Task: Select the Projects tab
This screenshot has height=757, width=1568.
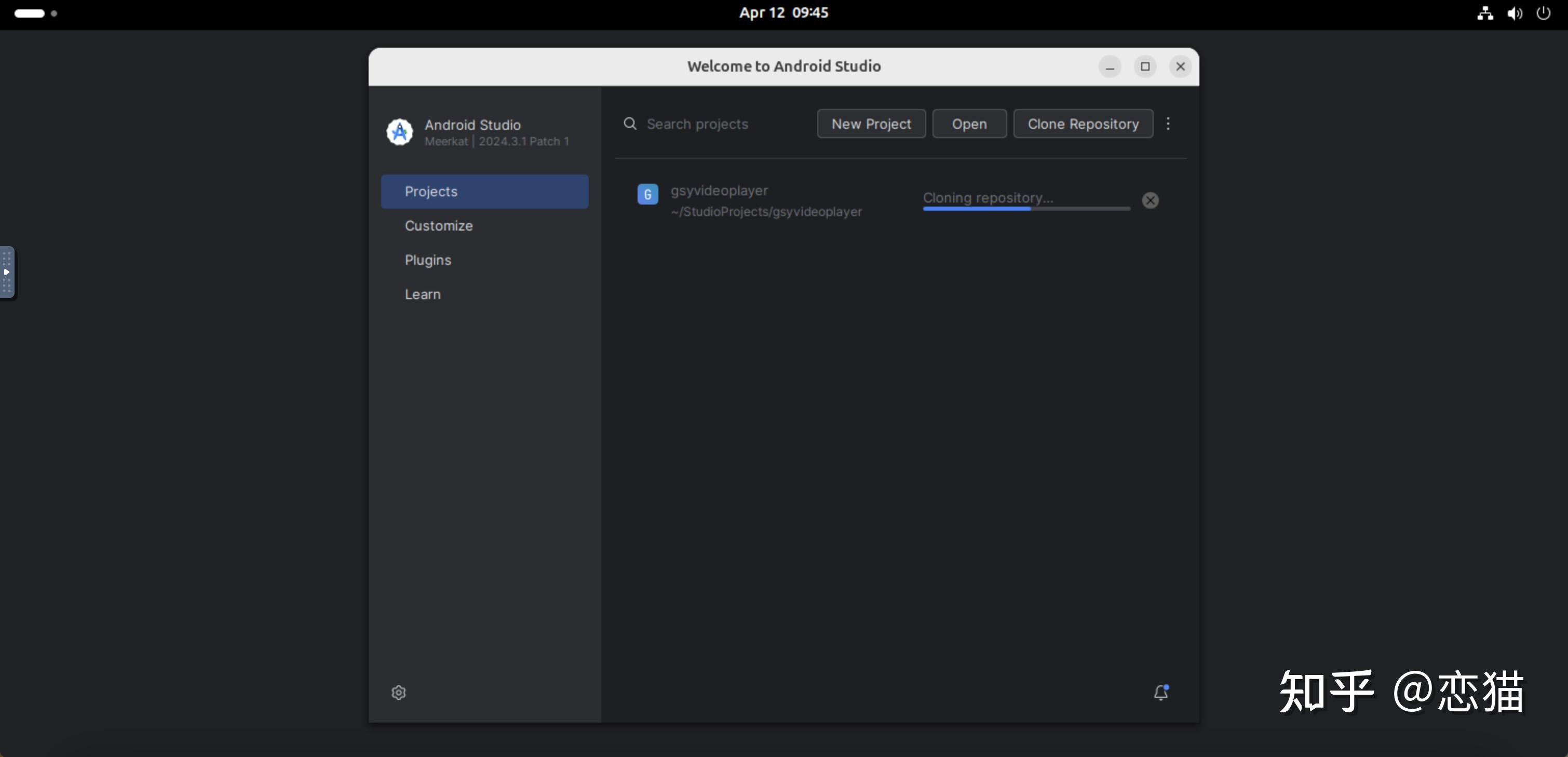Action: click(484, 192)
